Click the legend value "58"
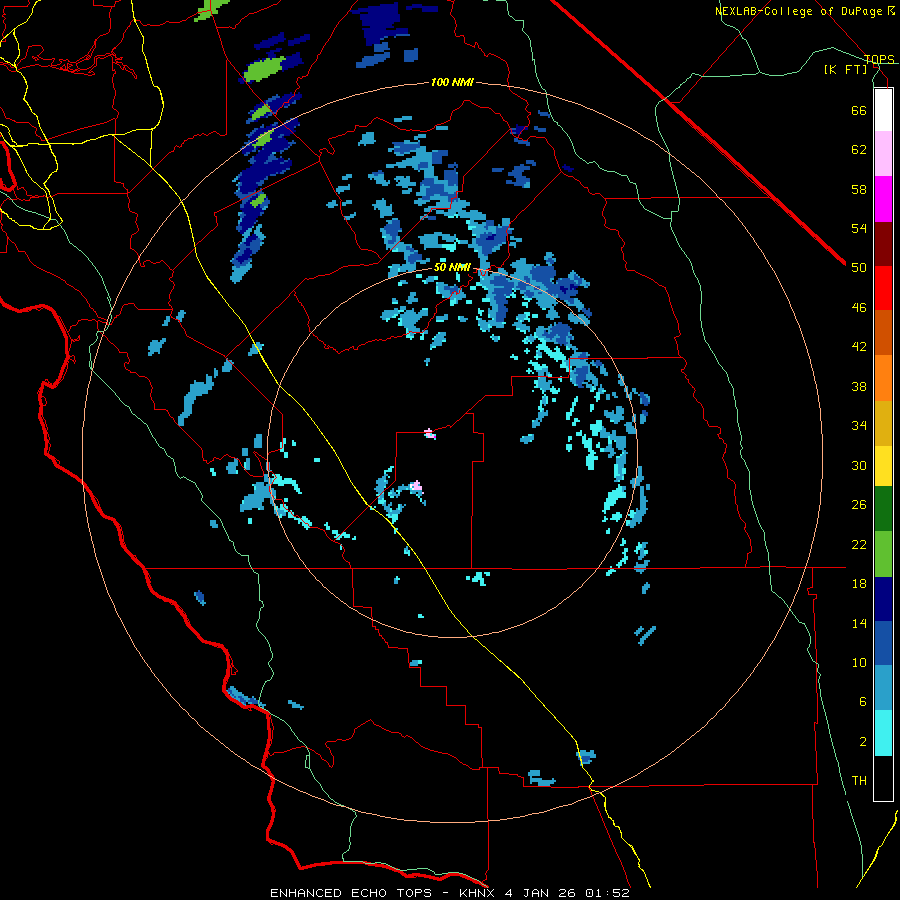This screenshot has height=900, width=900. (x=859, y=189)
